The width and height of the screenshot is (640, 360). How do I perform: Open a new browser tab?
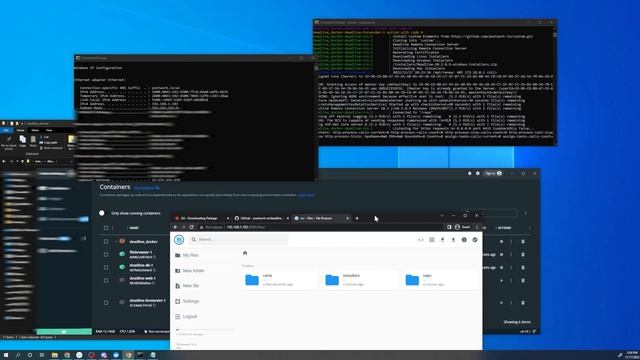[x=357, y=218]
